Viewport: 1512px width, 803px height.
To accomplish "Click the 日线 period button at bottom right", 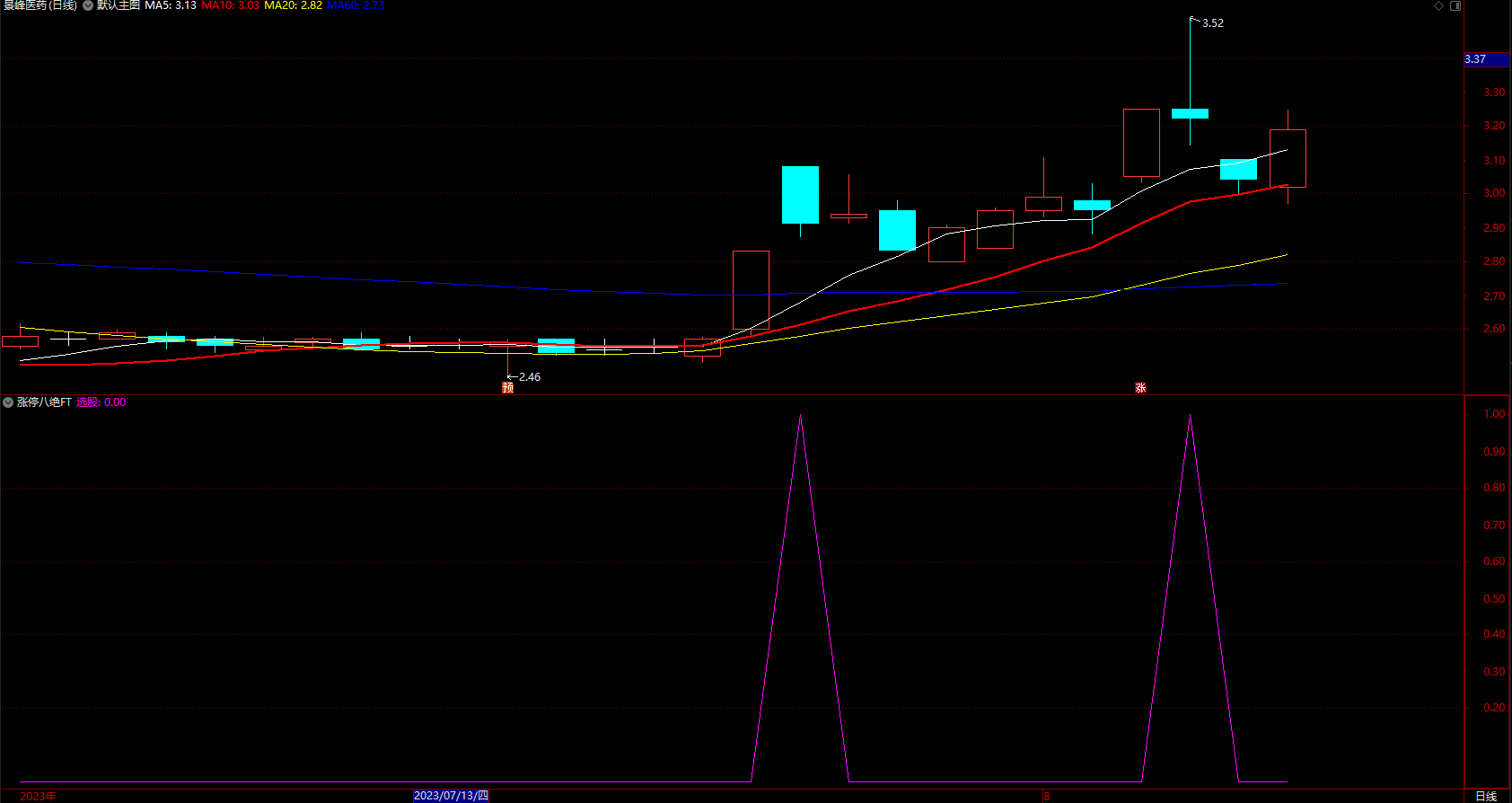I will [1486, 797].
